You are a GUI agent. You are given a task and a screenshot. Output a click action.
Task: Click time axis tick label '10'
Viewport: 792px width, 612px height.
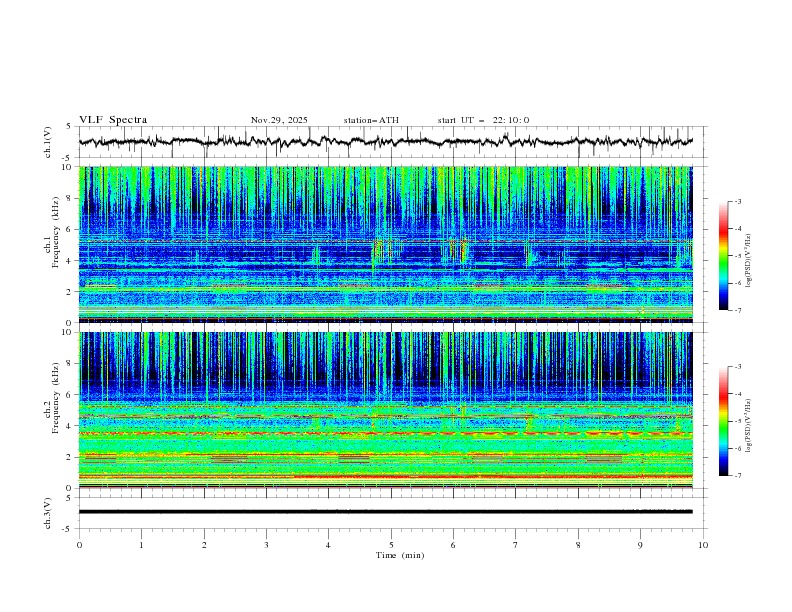tap(703, 545)
